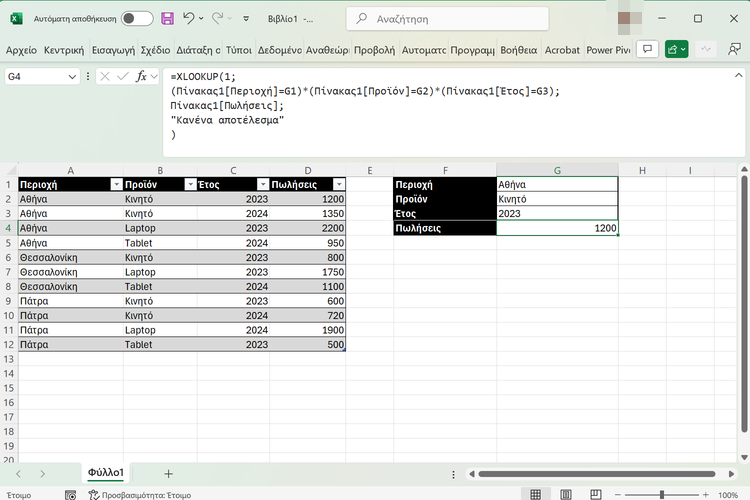Select cell A6 Θεσσαλονίκη
750x500 pixels.
pyautogui.click(x=71, y=257)
